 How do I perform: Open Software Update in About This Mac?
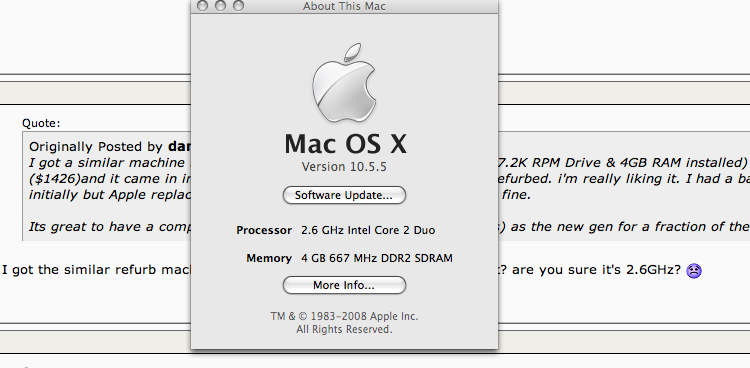click(x=344, y=195)
